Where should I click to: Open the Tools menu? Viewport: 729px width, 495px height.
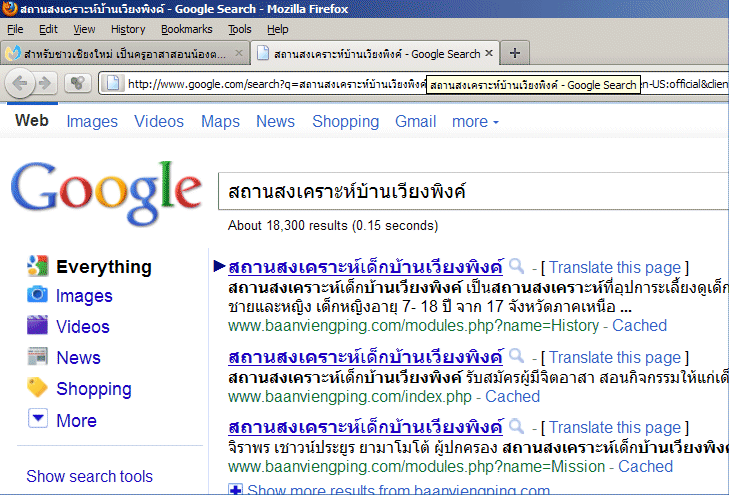[239, 29]
